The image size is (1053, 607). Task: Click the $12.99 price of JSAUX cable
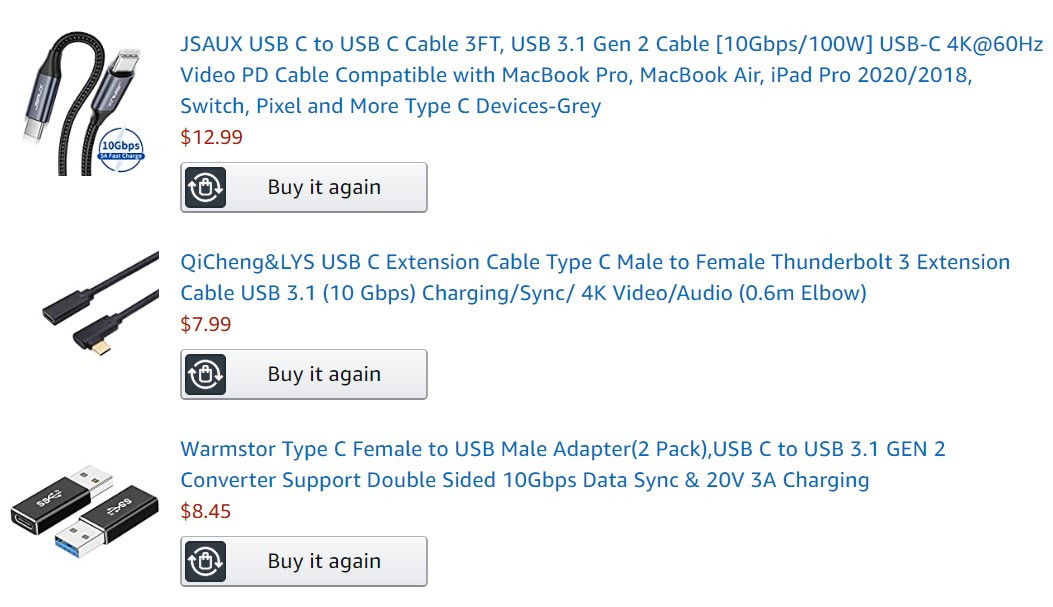[212, 137]
